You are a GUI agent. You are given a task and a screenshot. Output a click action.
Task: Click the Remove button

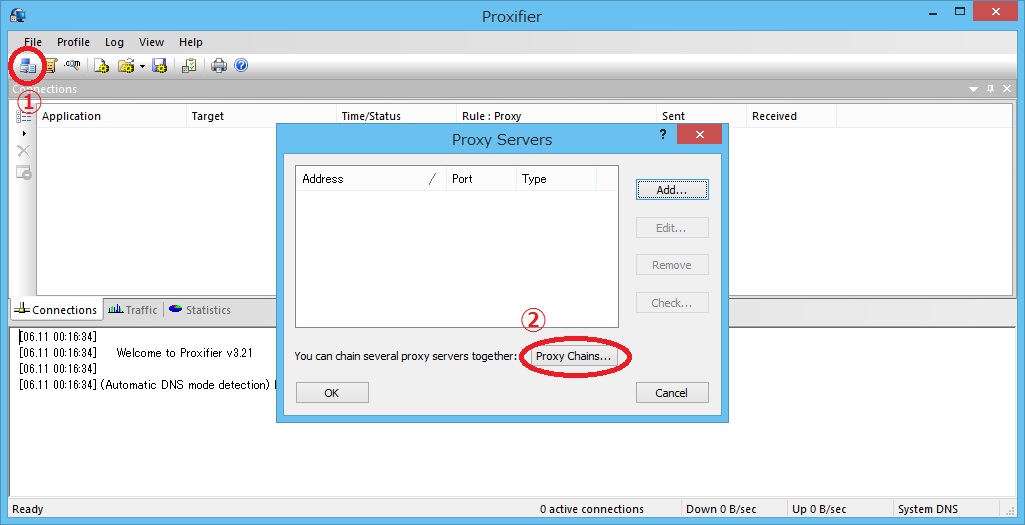(672, 265)
